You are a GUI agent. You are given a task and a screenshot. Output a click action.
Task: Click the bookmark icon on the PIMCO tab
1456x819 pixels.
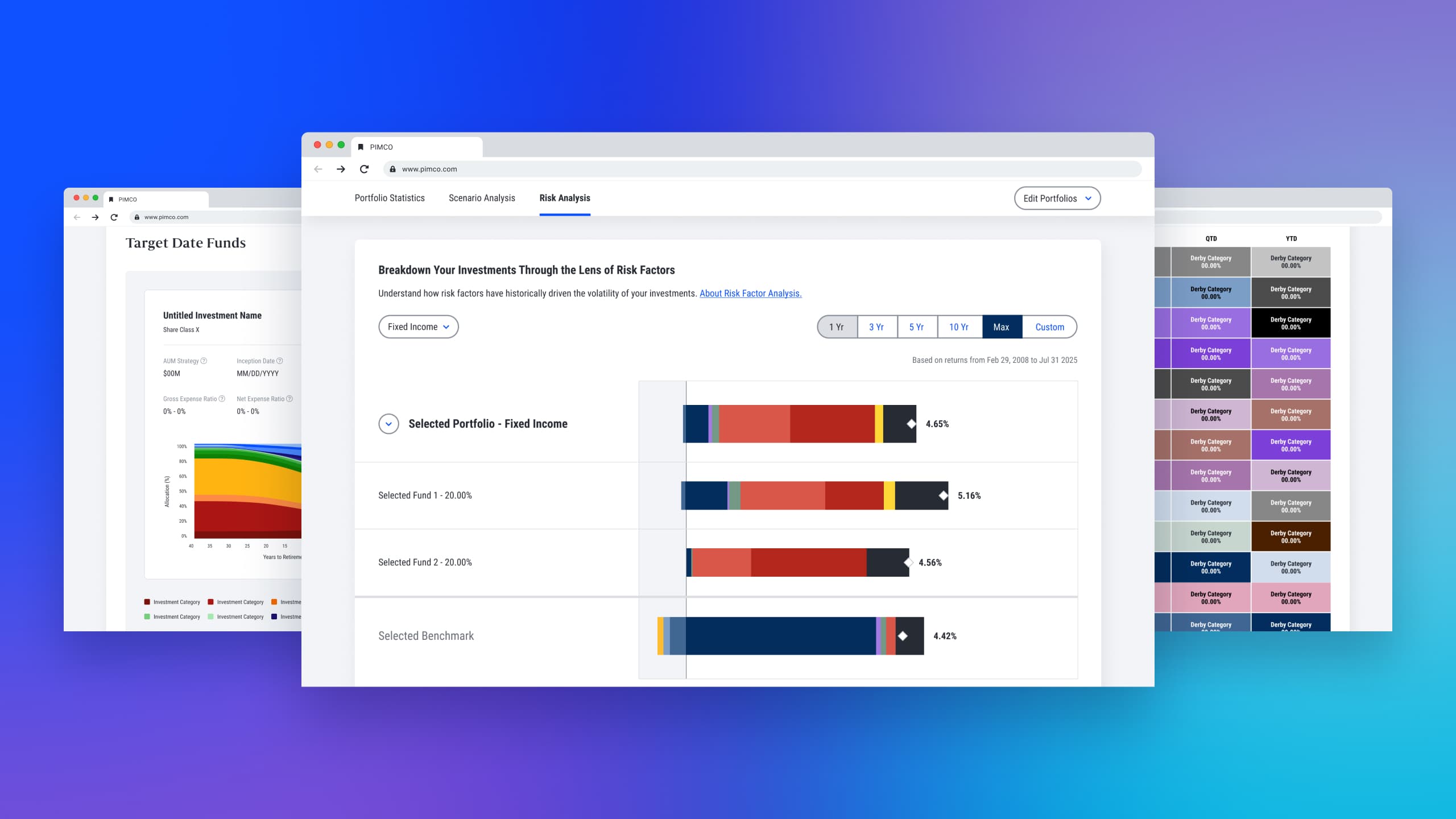tap(361, 147)
